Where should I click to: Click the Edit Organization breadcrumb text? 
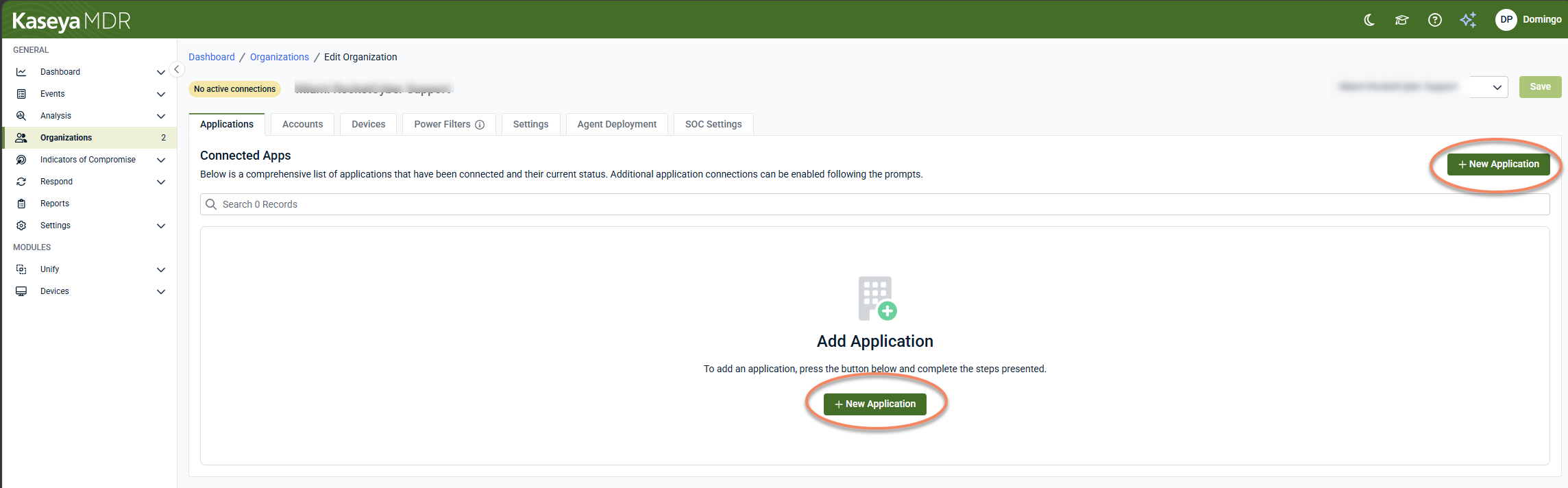coord(360,57)
